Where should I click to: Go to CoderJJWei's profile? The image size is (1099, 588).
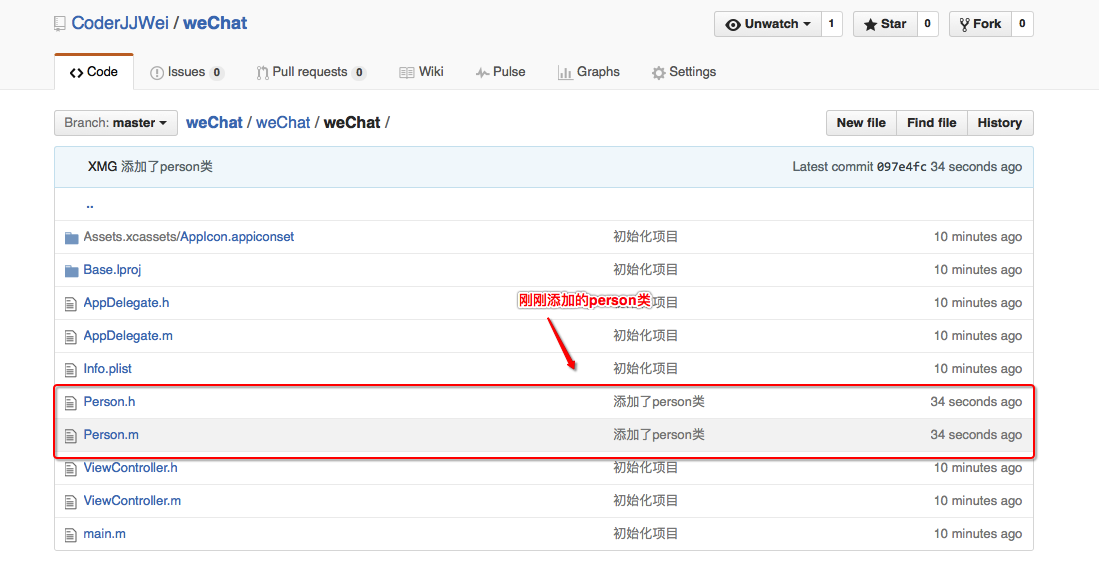click(120, 23)
